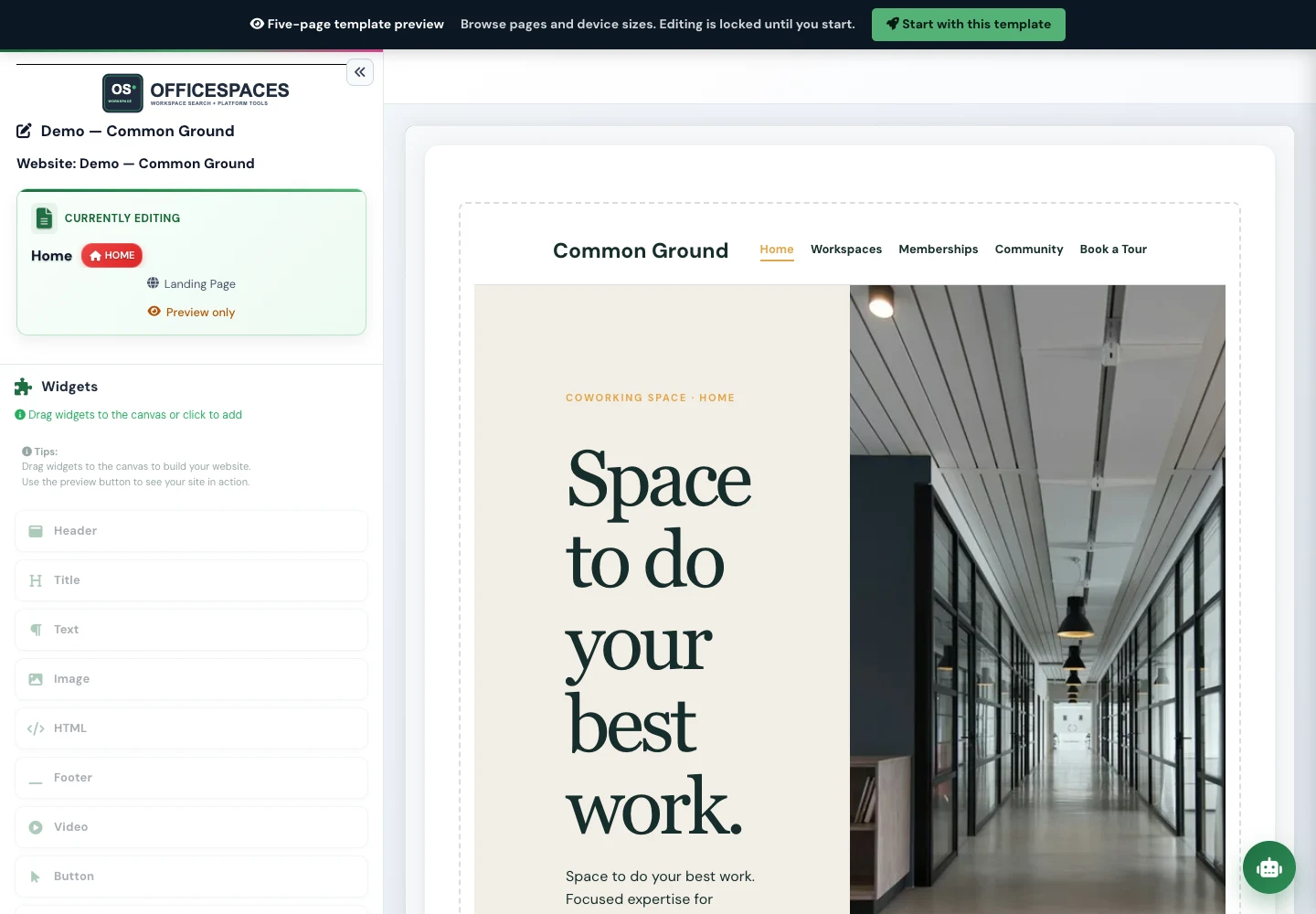Click the puzzle piece Widgets icon
This screenshot has width=1316, height=914.
pyautogui.click(x=23, y=387)
